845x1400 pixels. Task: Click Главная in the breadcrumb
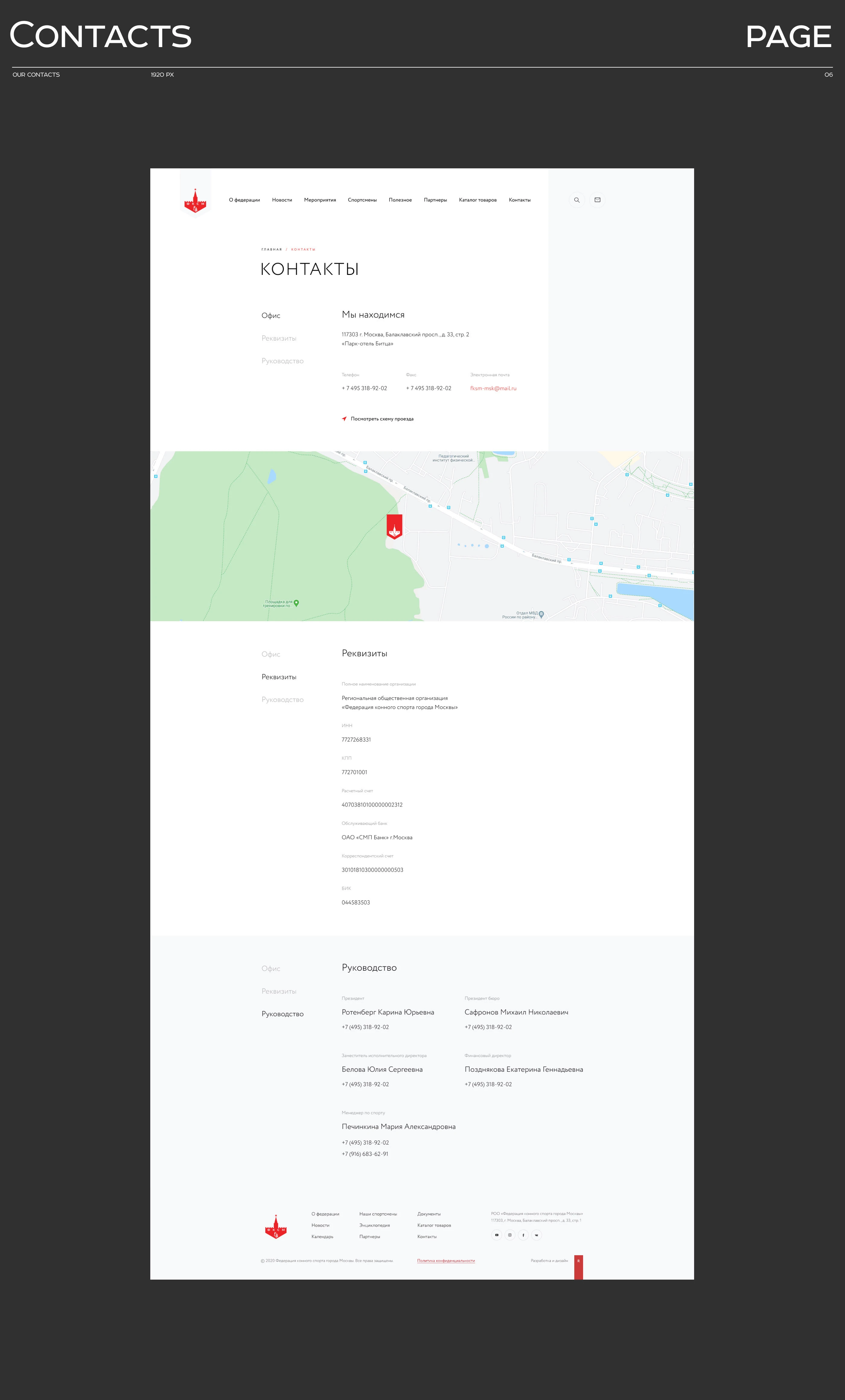pos(272,250)
